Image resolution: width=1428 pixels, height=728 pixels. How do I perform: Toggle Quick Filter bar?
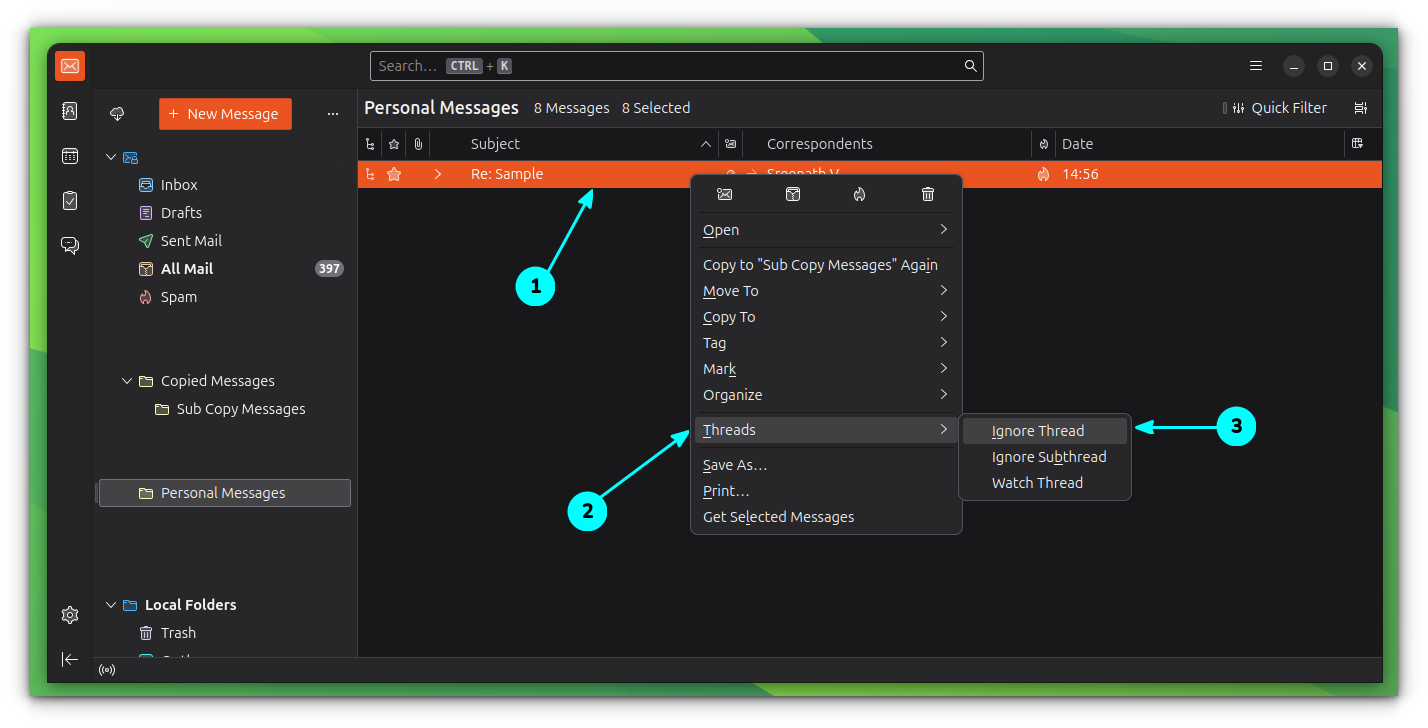1279,108
